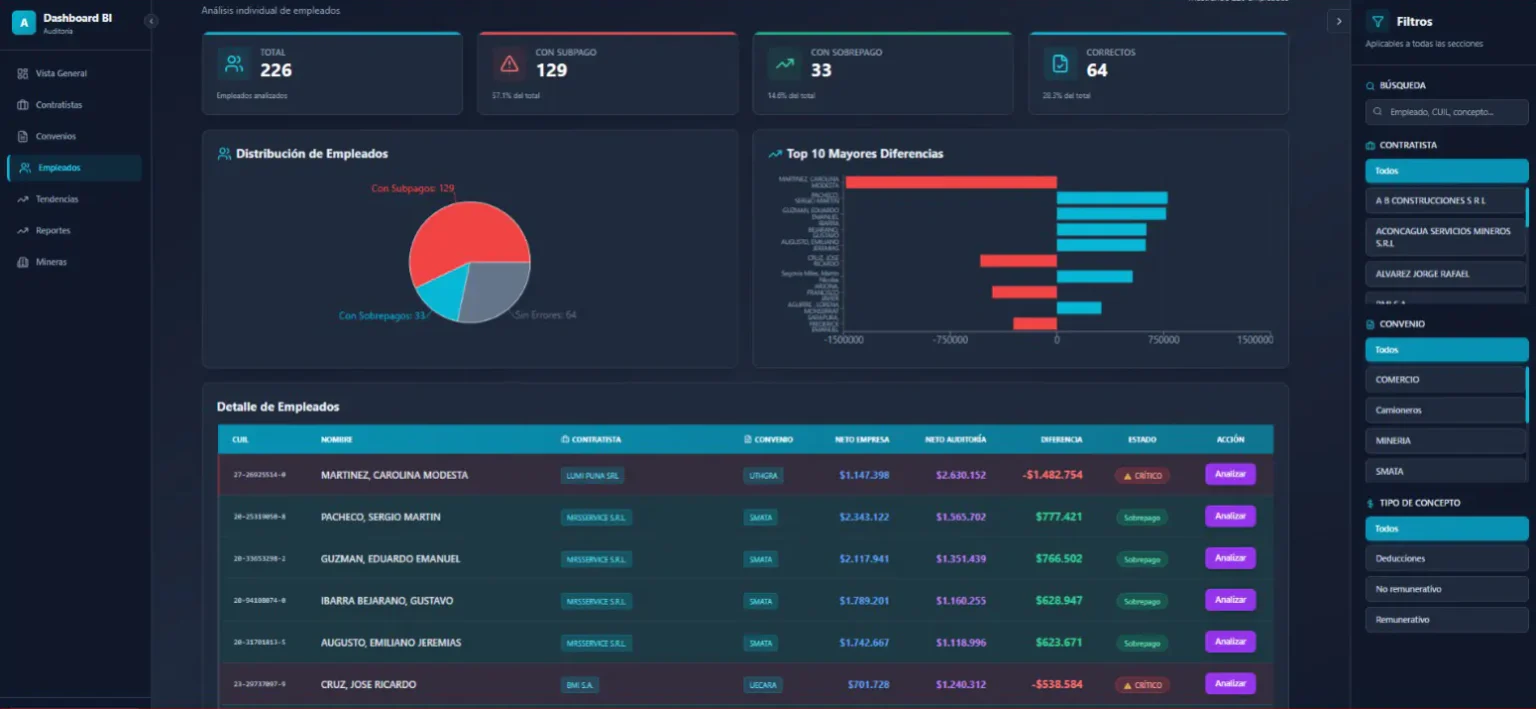Click the Mineras building icon
Viewport: 1536px width, 709px height.
click(23, 263)
